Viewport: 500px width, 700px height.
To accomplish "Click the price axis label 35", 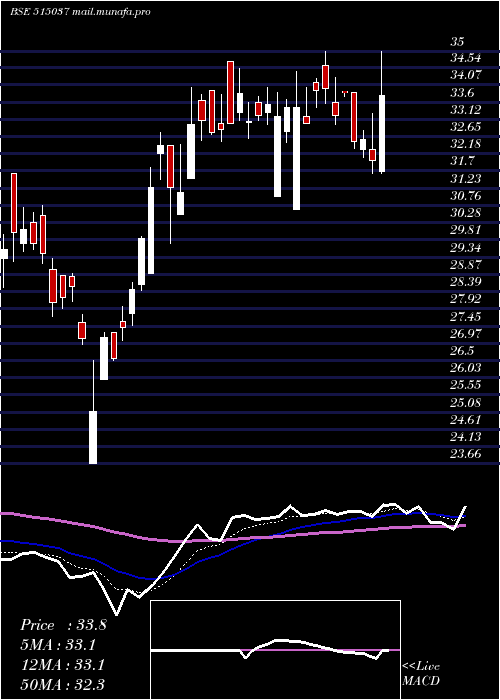I will (x=457, y=42).
